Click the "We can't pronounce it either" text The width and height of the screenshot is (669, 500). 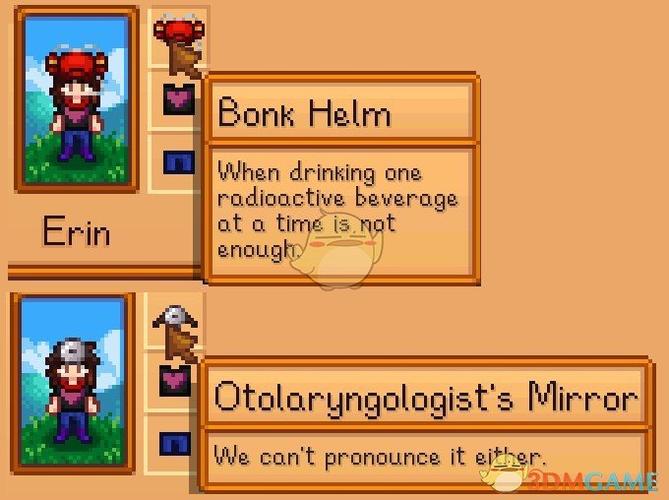[379, 456]
